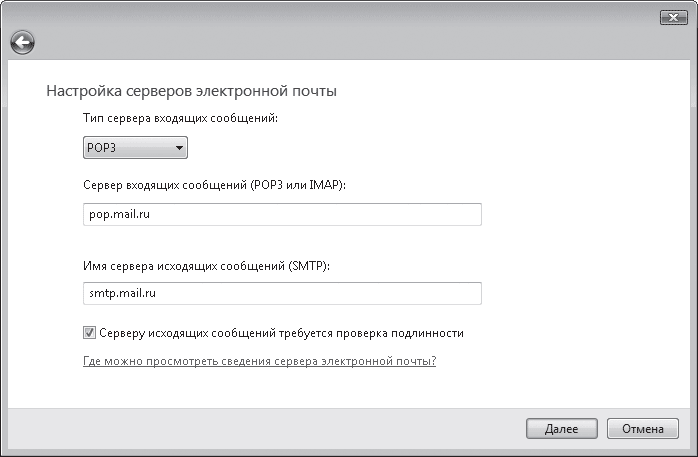Click the back arrow button
Screen dimensions: 698x457
[x=22, y=42]
